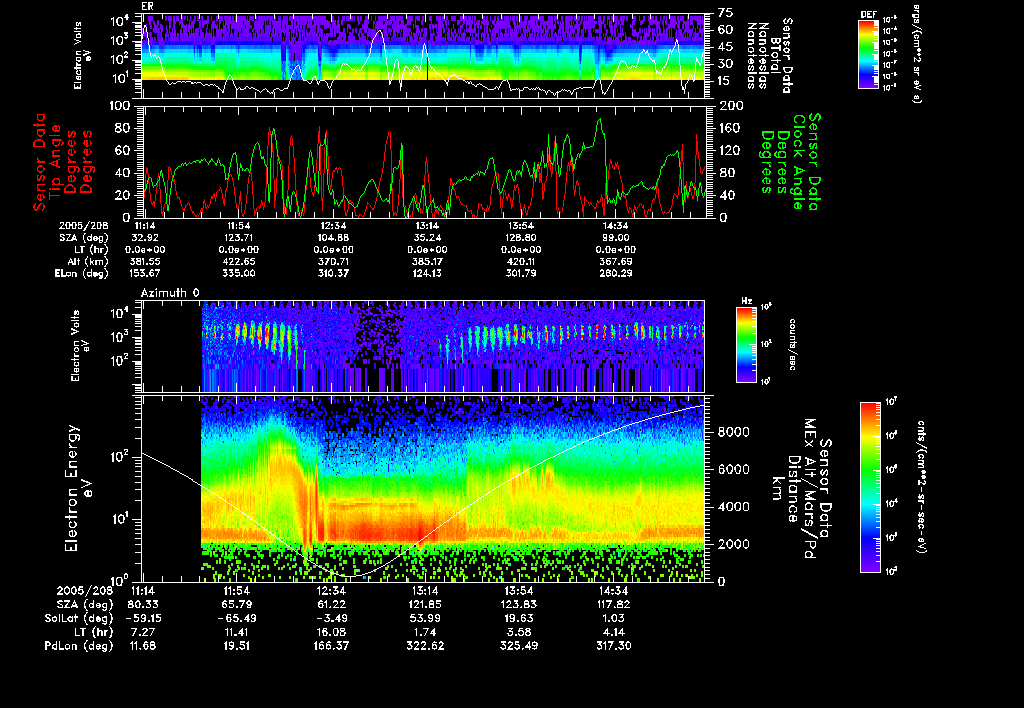The image size is (1024, 708).
Task: Click the 'SolLat (deg)' row label
Action: point(78,619)
